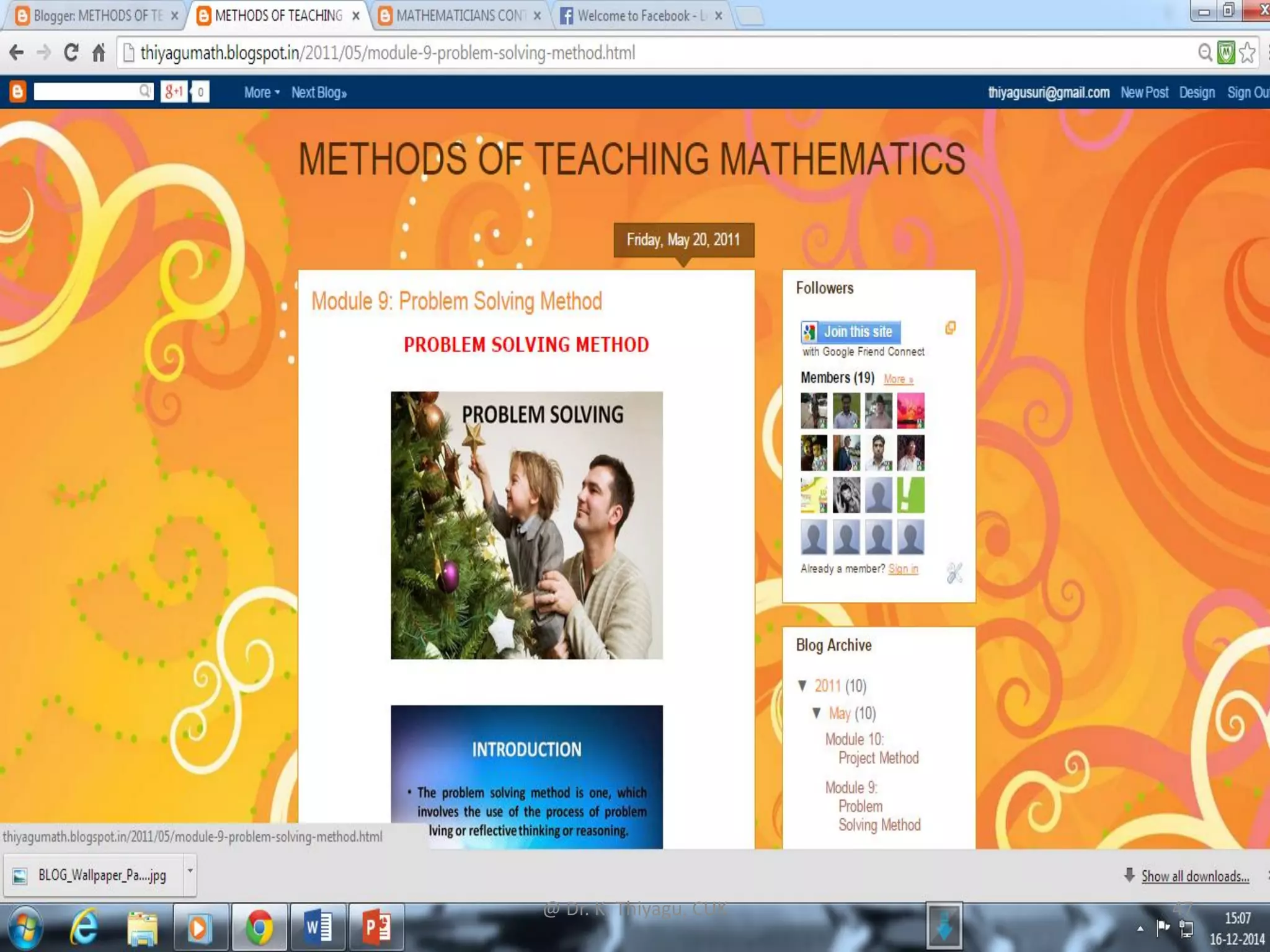Launch PowerPoint from the taskbar
Screen dimensions: 1270x952
pos(376,927)
